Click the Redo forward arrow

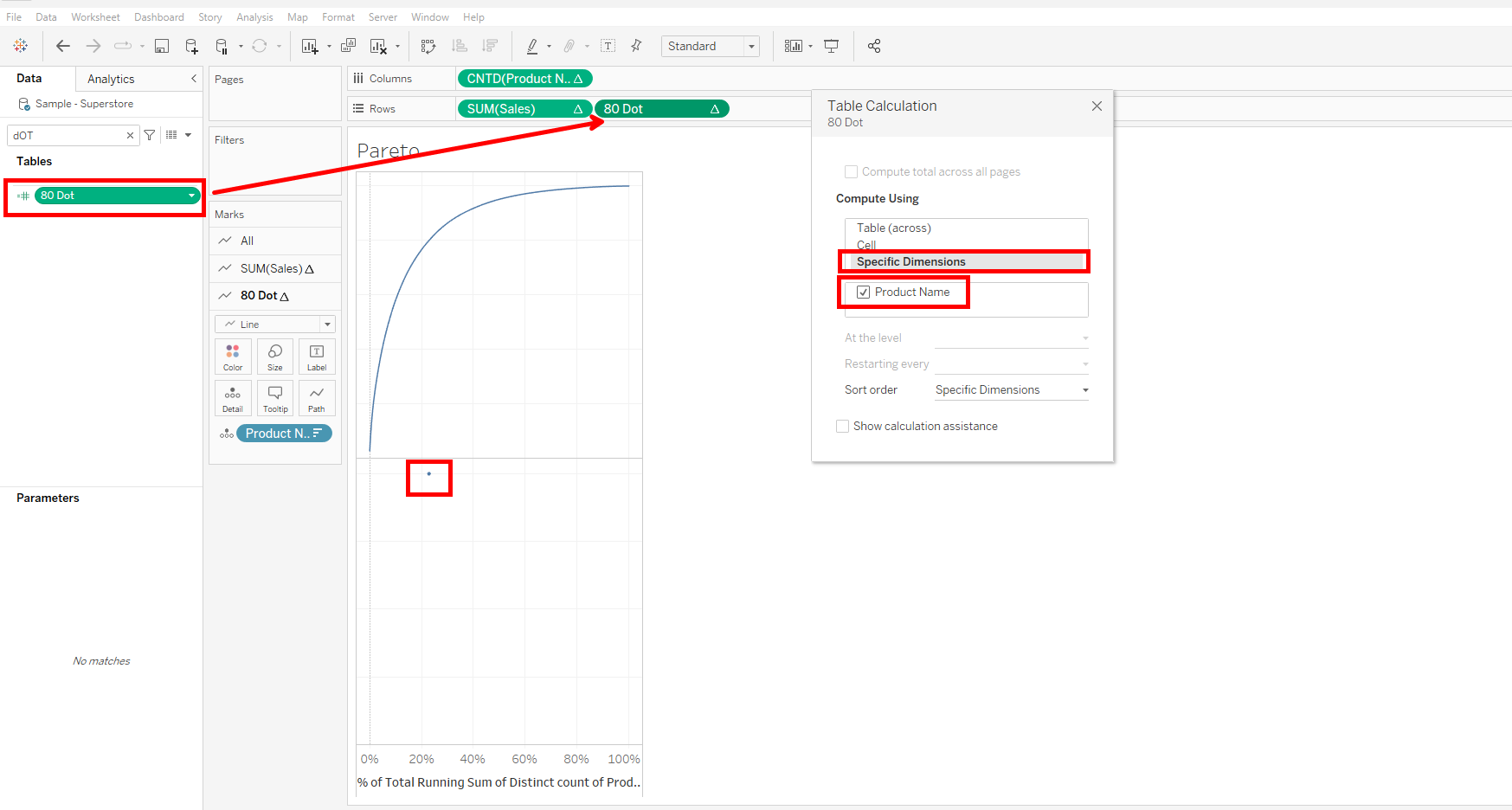click(93, 46)
